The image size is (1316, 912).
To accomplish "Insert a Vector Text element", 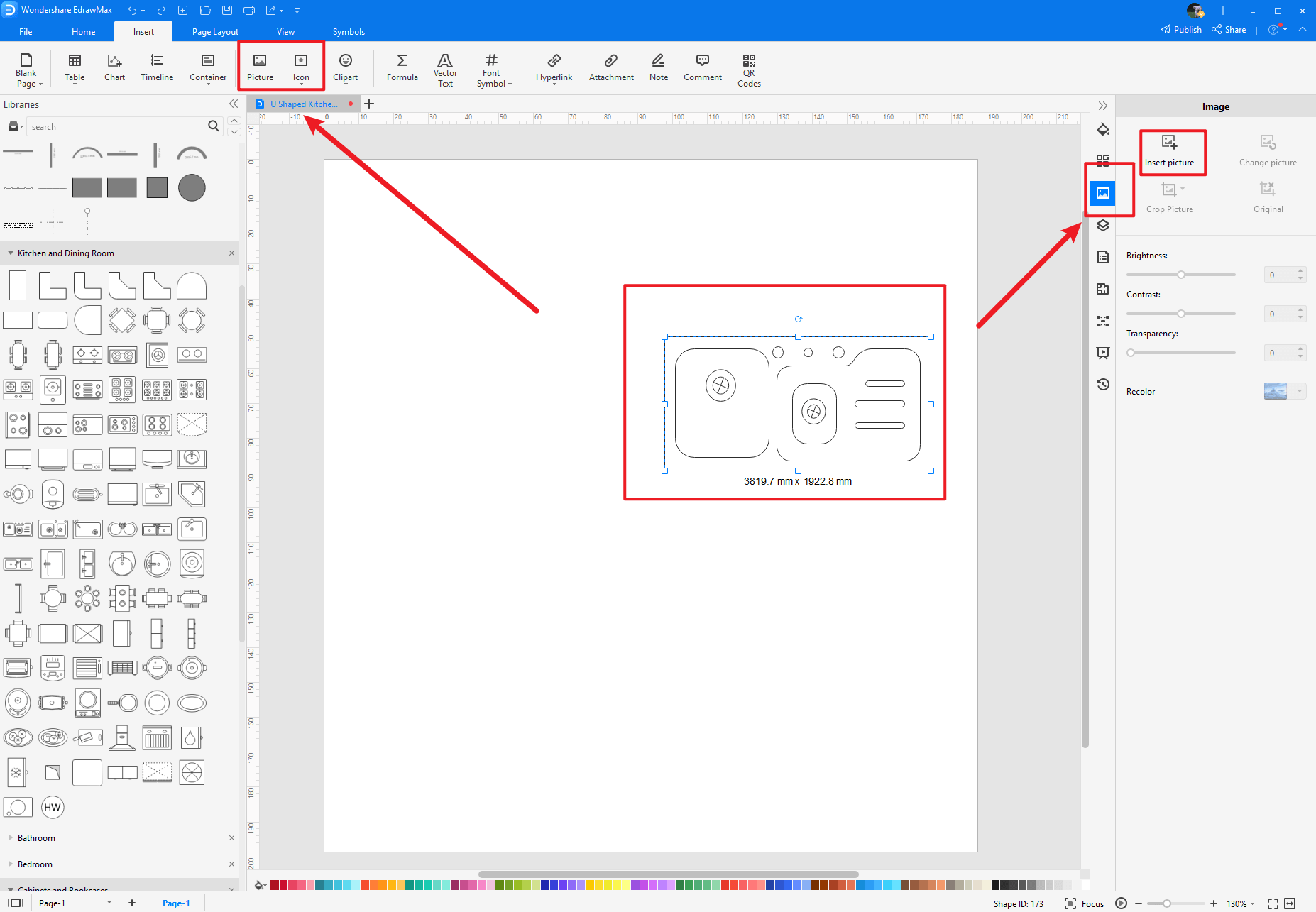I will pyautogui.click(x=445, y=67).
